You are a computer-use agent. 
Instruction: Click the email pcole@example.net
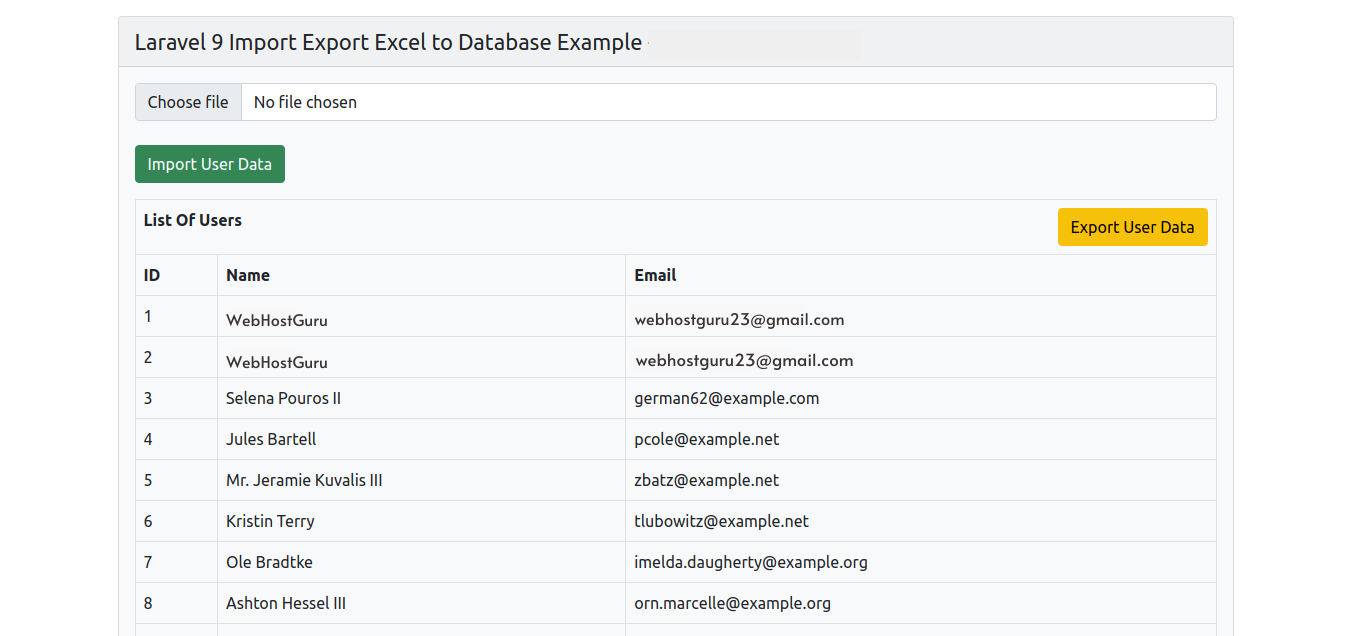(x=707, y=439)
